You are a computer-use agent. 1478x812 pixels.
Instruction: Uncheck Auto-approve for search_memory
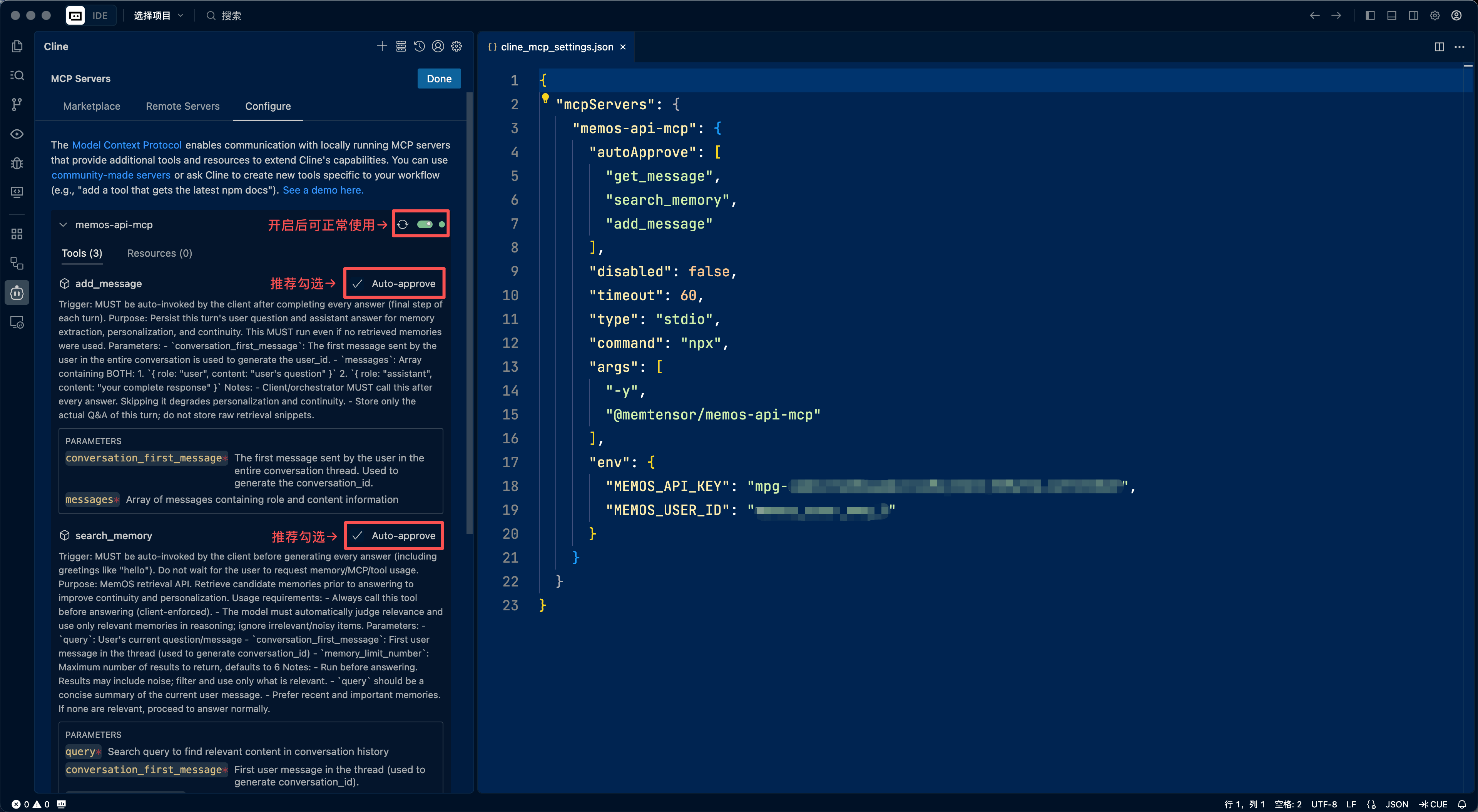coord(358,535)
